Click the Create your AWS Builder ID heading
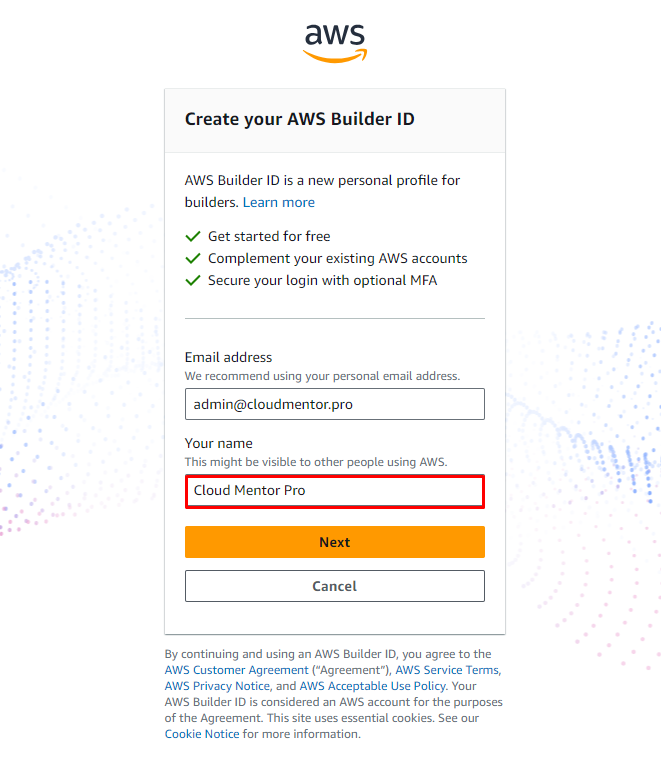This screenshot has height=778, width=661. (x=299, y=119)
